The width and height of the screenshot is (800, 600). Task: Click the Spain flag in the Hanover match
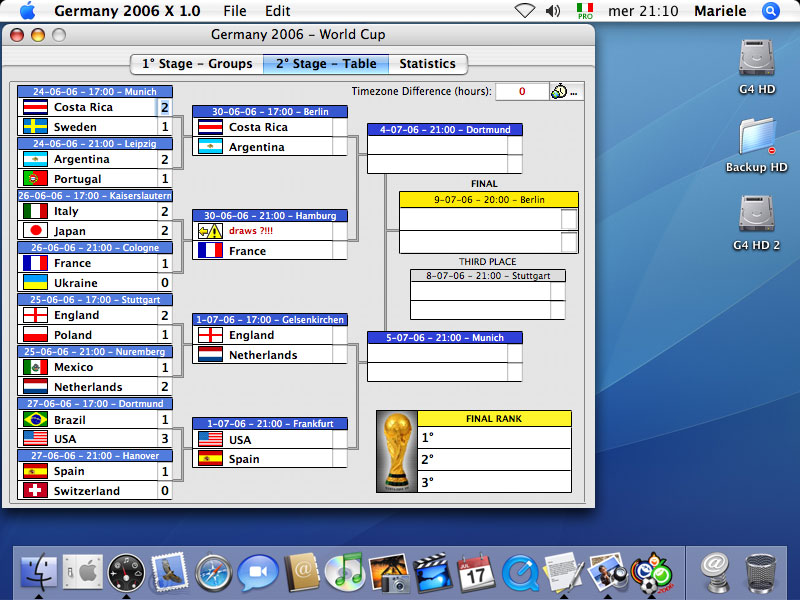tap(35, 471)
